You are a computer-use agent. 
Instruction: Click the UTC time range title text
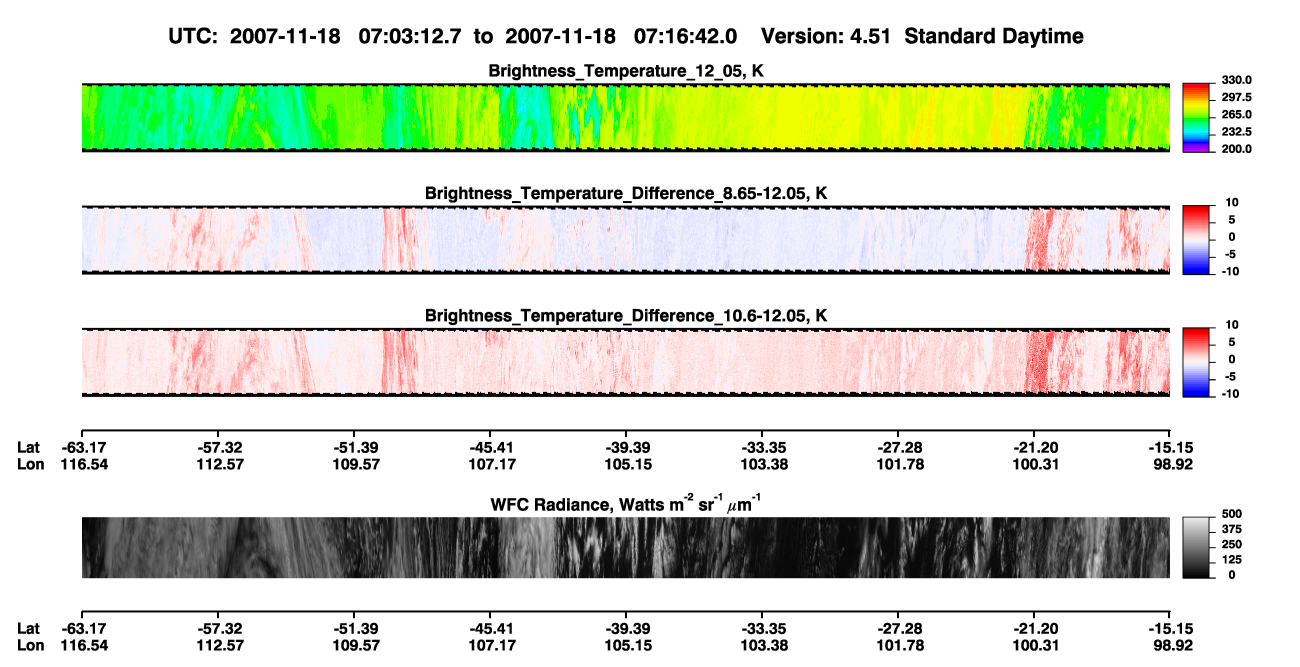453,37
